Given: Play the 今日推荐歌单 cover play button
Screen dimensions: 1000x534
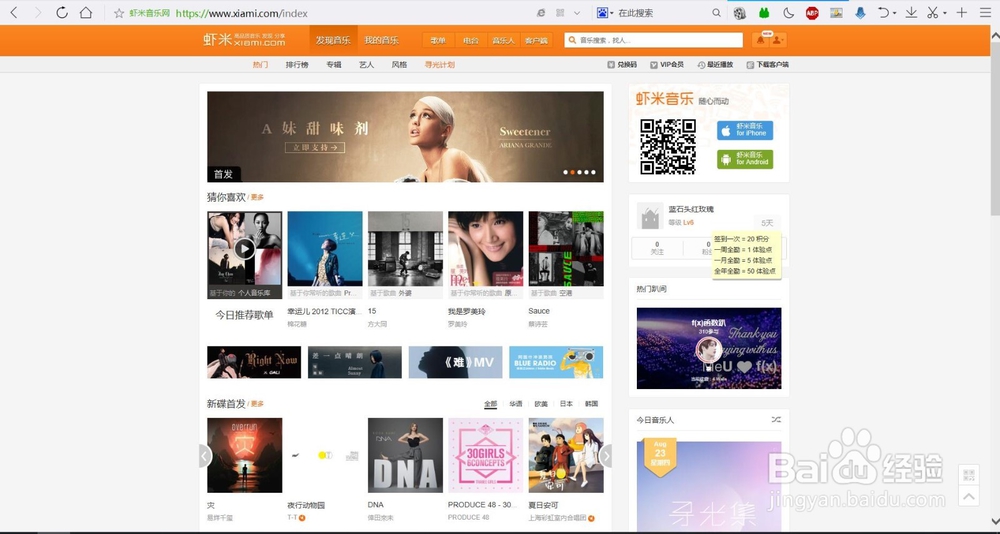Looking at the screenshot, I should [x=244, y=249].
